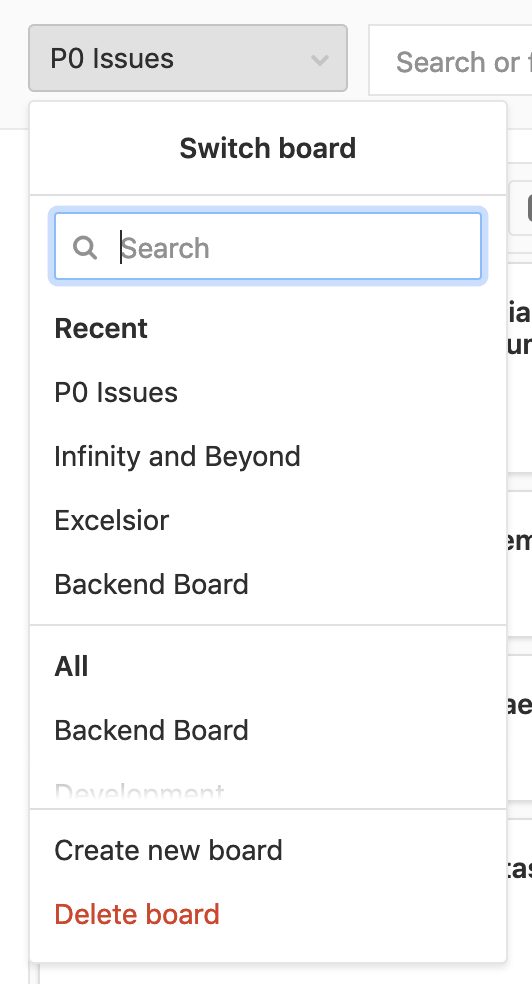
Task: Click Create new board
Action: (x=168, y=850)
